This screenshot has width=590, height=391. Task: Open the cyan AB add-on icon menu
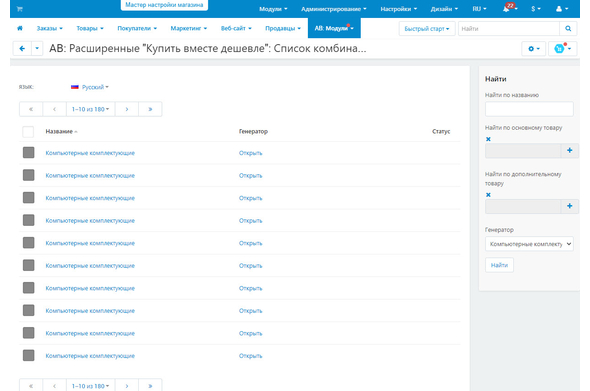(x=562, y=49)
